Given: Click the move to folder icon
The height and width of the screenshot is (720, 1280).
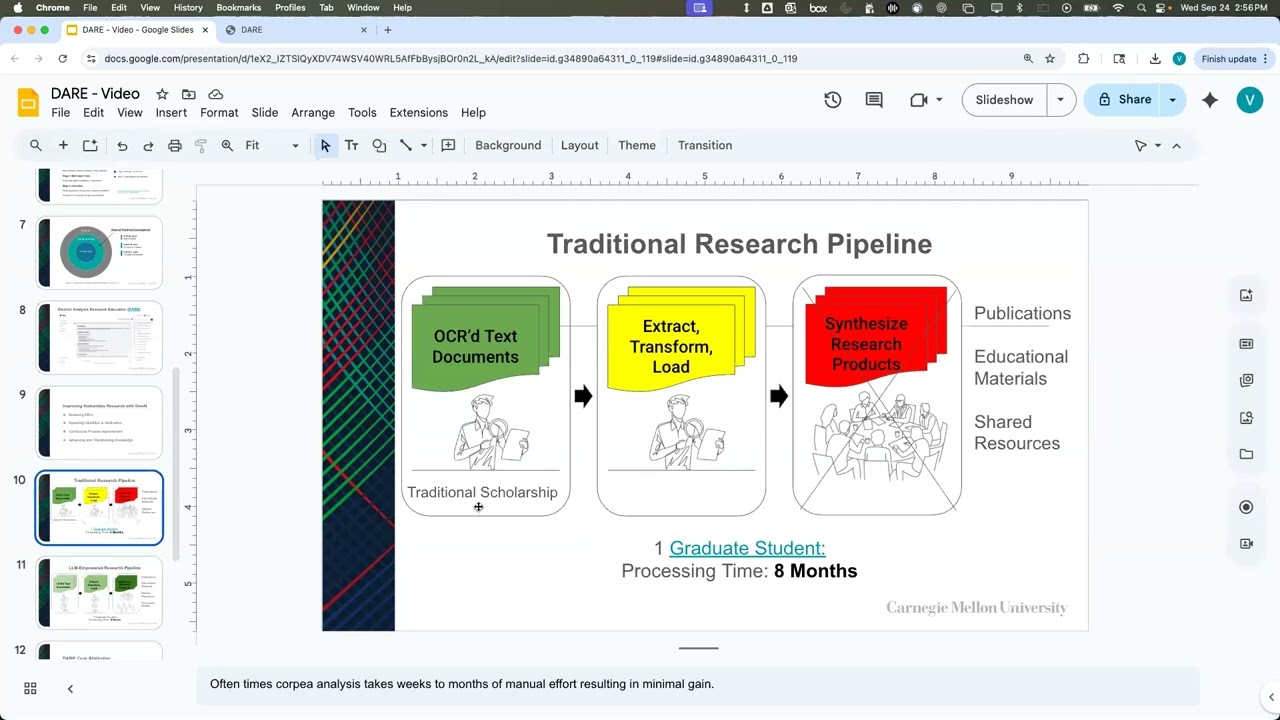Looking at the screenshot, I should (189, 94).
